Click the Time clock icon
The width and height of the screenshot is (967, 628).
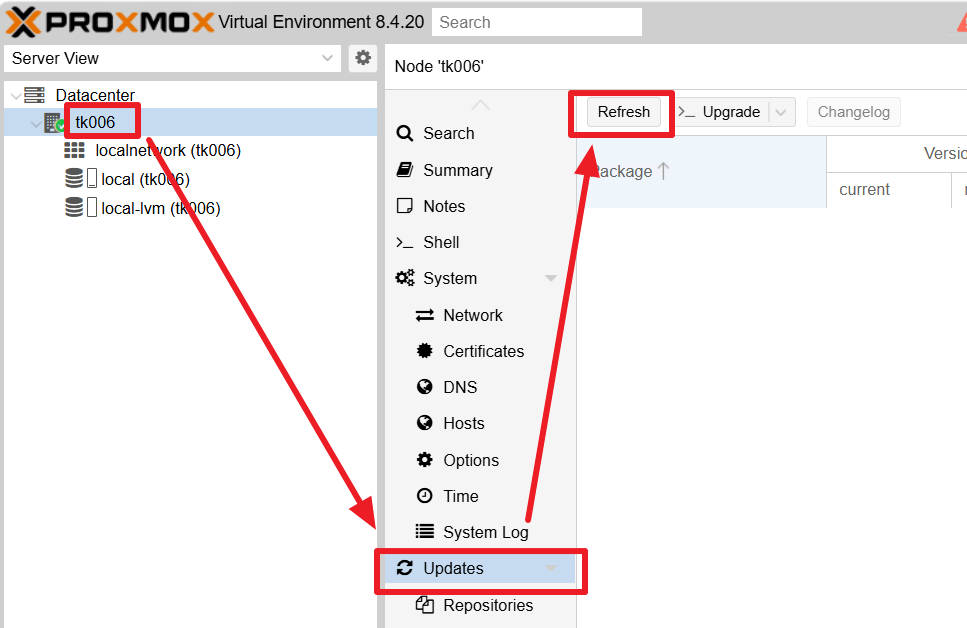point(424,495)
